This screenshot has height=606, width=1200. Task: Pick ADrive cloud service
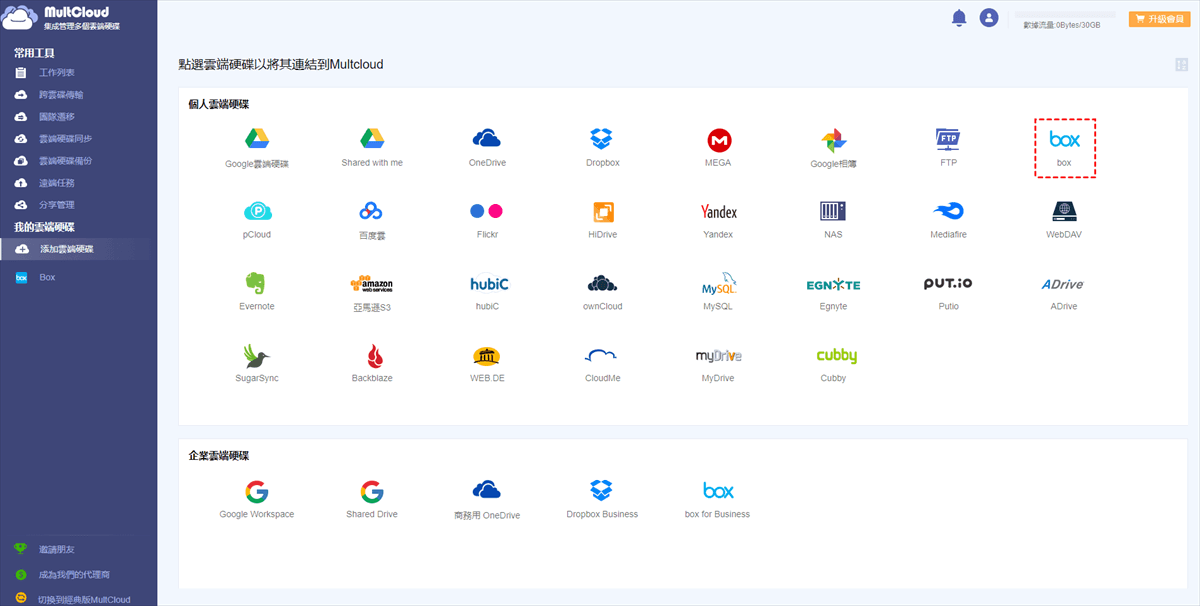pos(1063,284)
